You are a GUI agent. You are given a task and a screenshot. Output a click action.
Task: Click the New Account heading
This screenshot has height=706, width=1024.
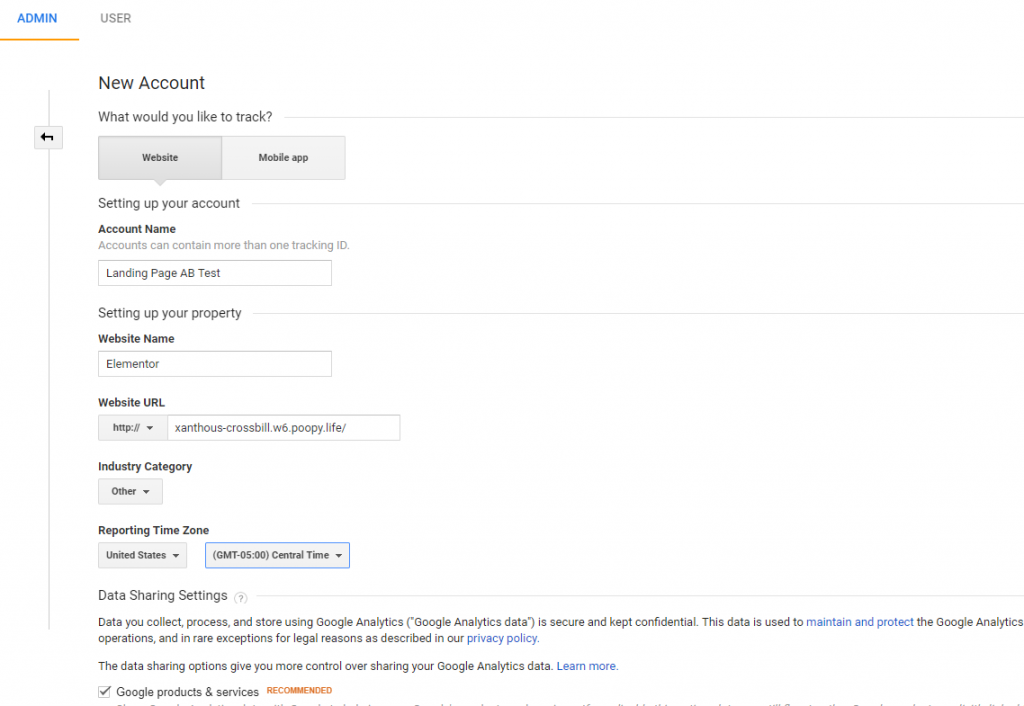(151, 83)
